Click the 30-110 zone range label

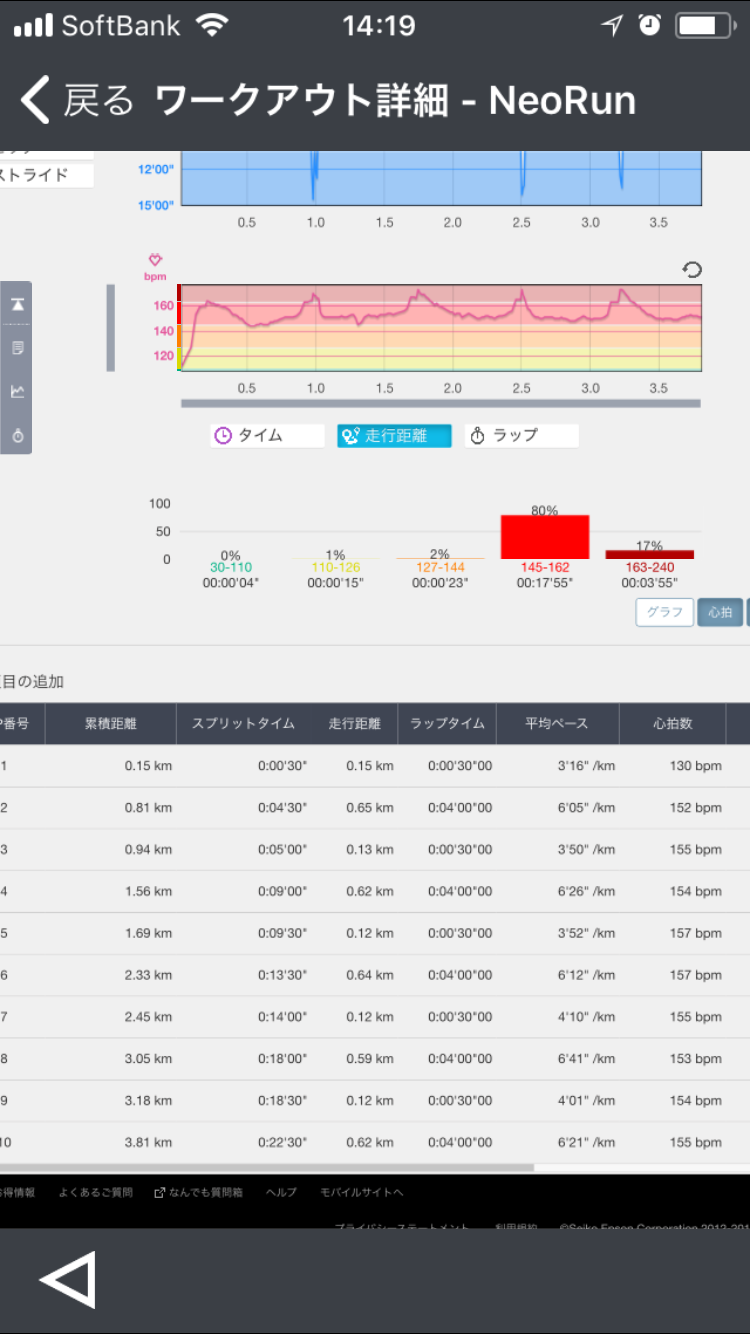pyautogui.click(x=231, y=567)
